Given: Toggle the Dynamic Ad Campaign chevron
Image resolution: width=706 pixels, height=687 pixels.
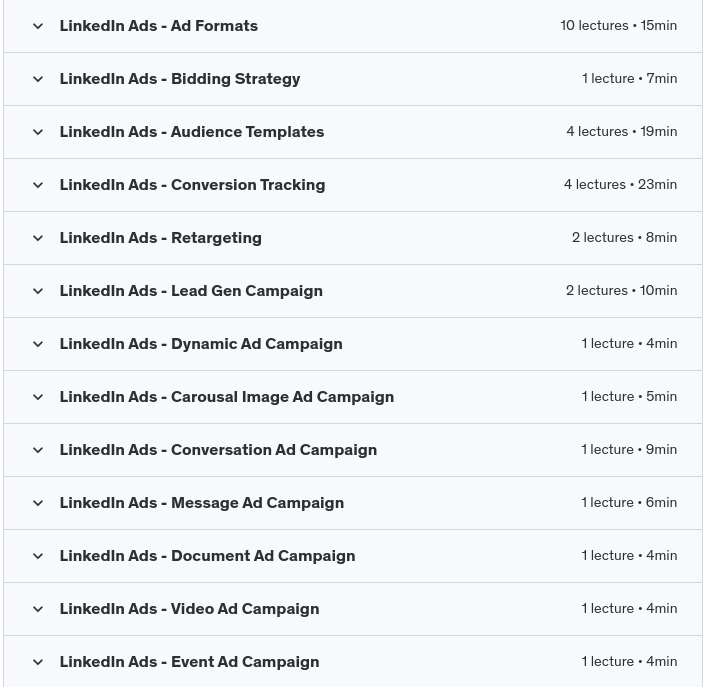Looking at the screenshot, I should [x=38, y=344].
